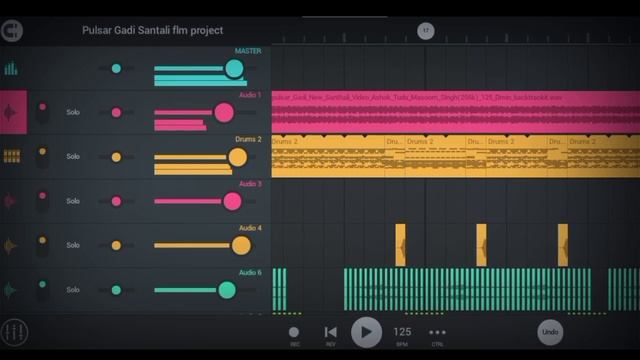Click the Audio 1 track name label

[x=250, y=95]
